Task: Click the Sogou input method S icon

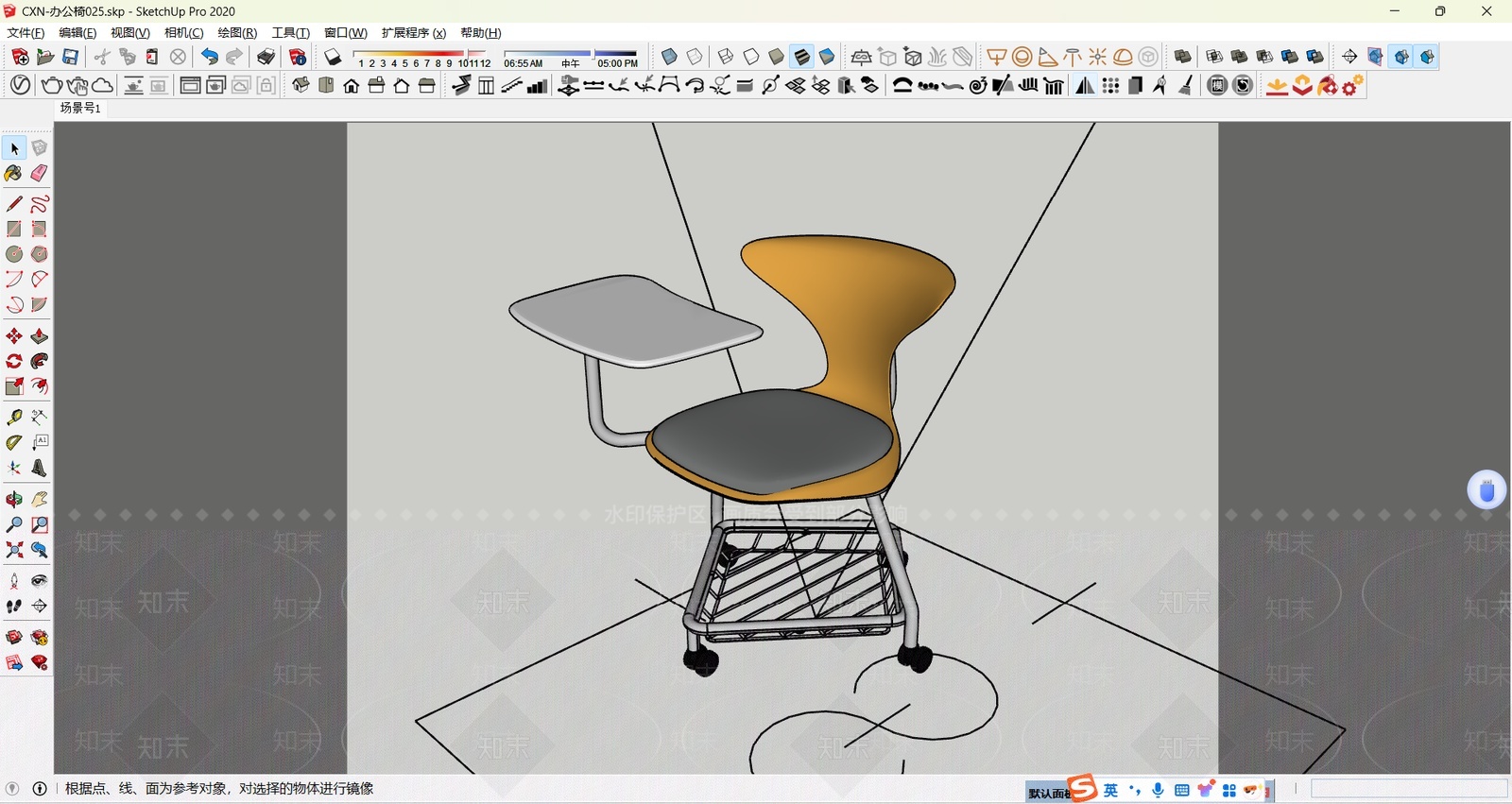Action: [1082, 788]
